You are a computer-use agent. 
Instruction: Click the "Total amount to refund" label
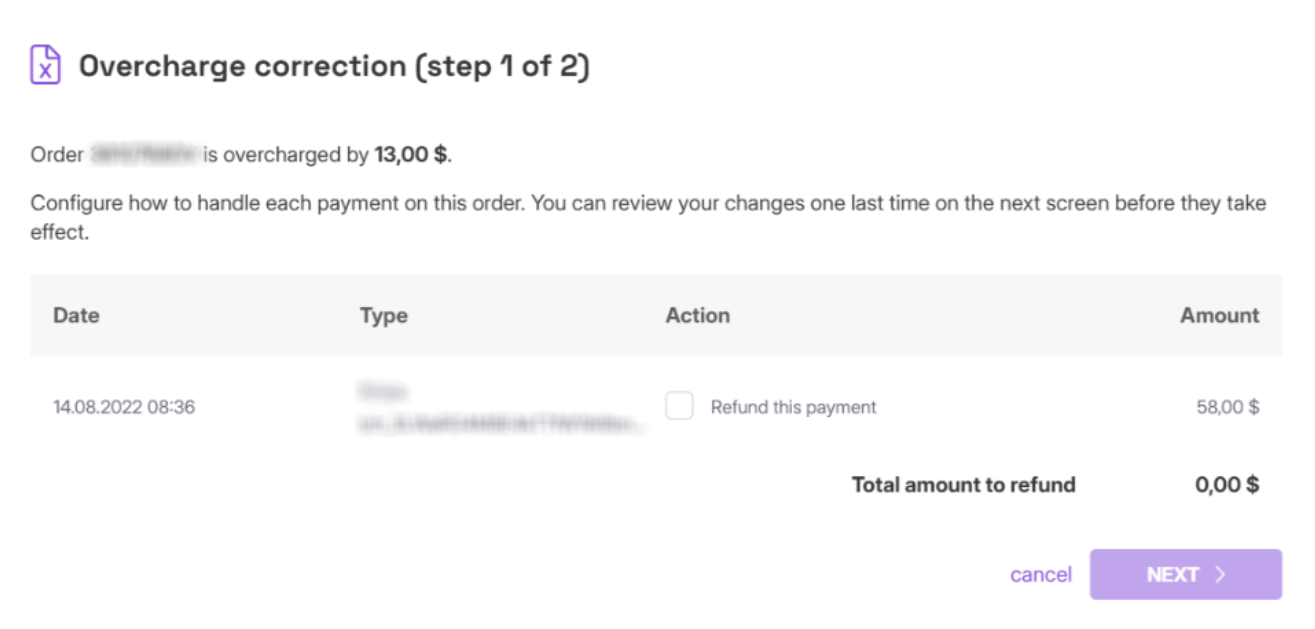pos(963,485)
